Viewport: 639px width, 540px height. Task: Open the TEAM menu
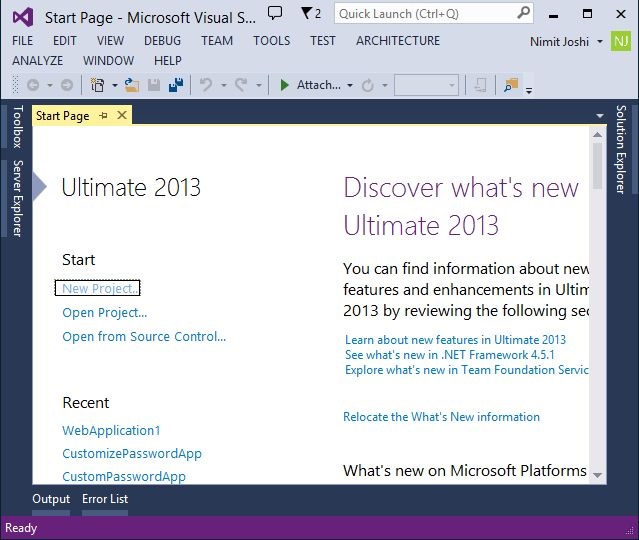(217, 41)
